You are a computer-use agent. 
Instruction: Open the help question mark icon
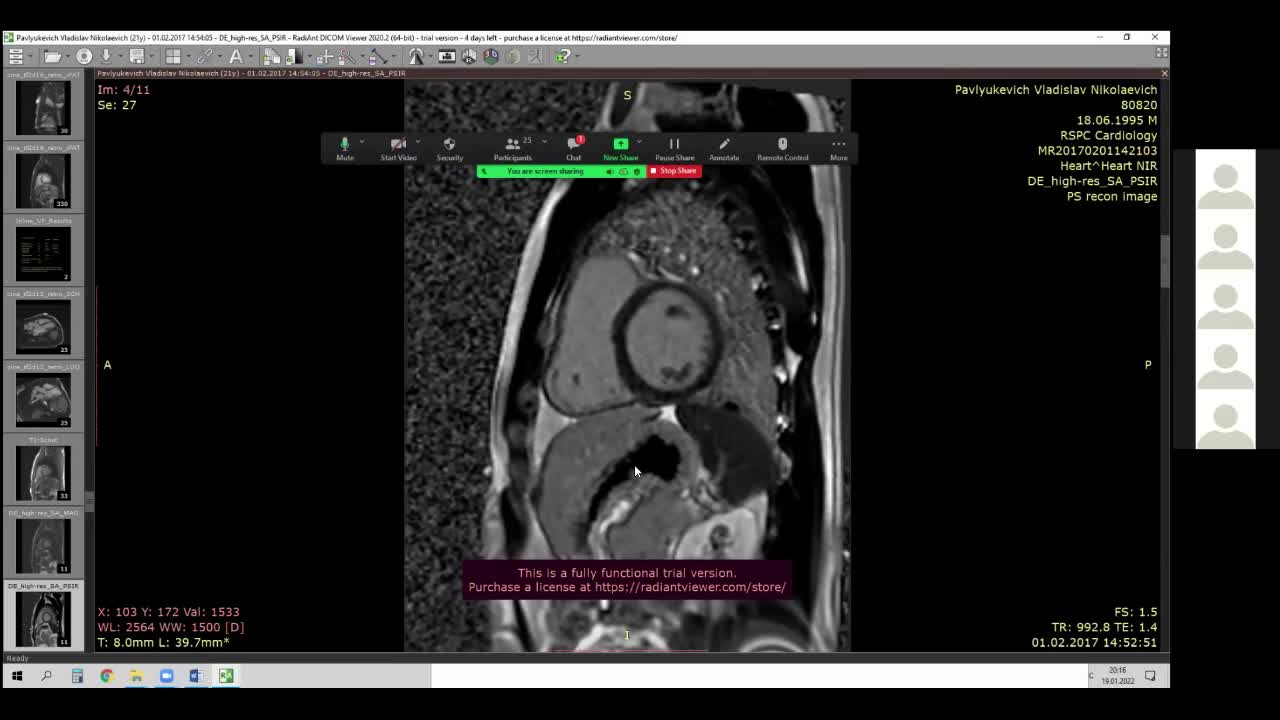tap(564, 56)
